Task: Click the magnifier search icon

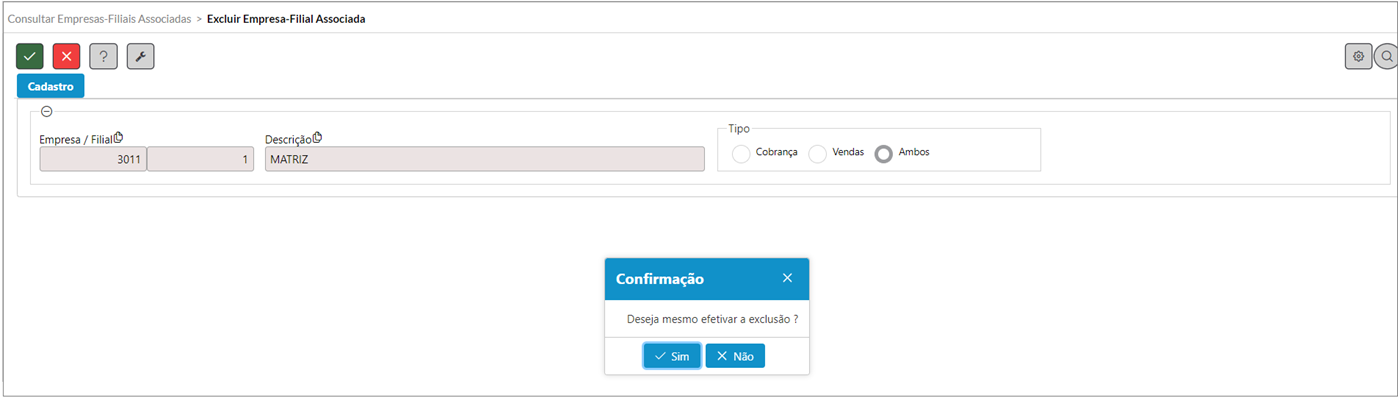Action: [x=1386, y=56]
